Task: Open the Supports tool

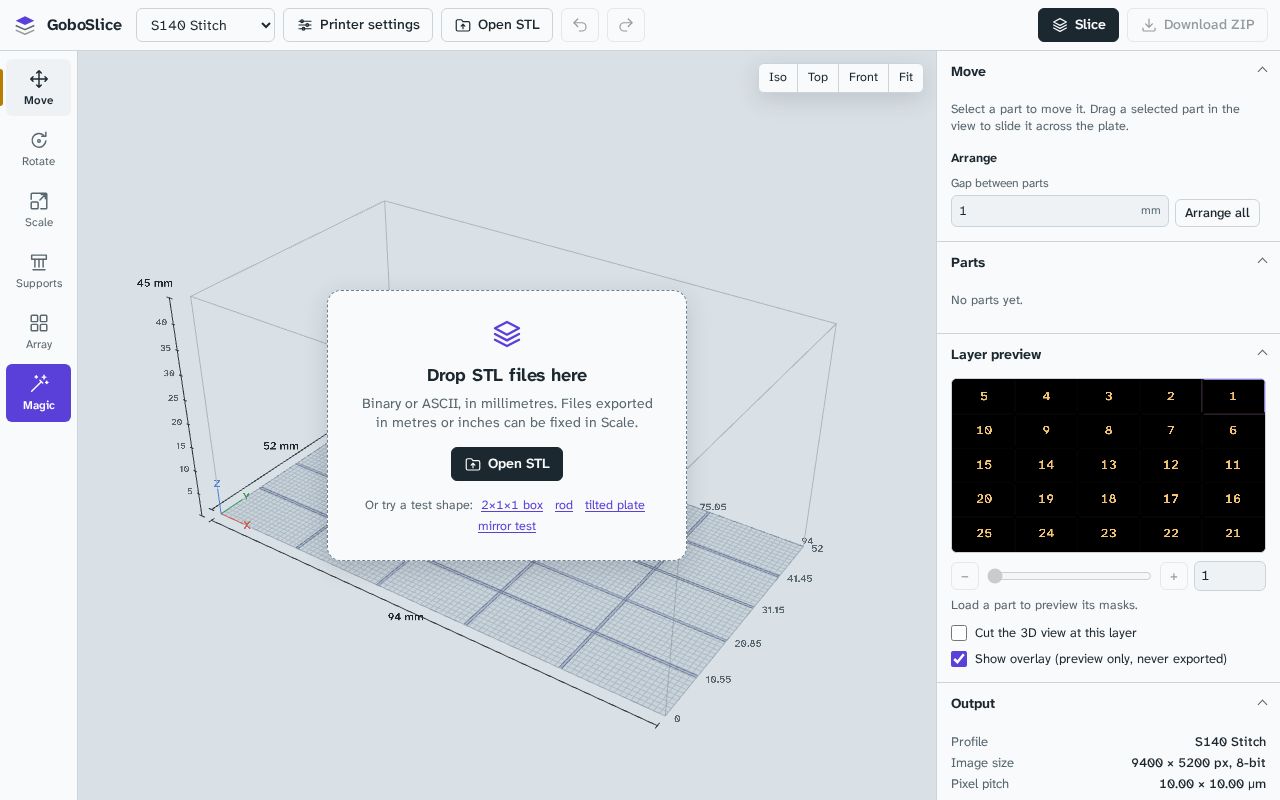Action: click(38, 270)
